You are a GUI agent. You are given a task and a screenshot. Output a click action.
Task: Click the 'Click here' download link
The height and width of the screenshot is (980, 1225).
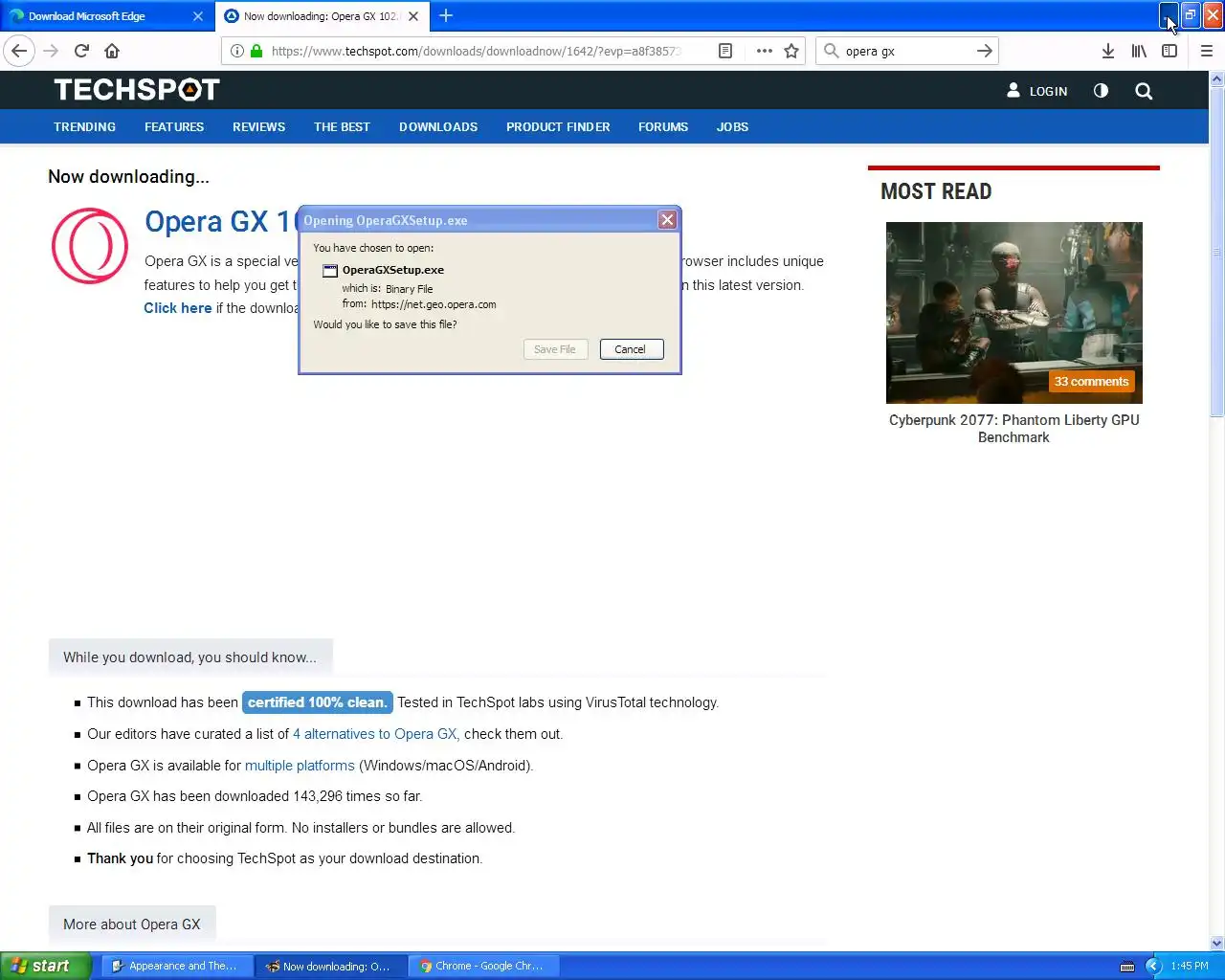pos(178,308)
